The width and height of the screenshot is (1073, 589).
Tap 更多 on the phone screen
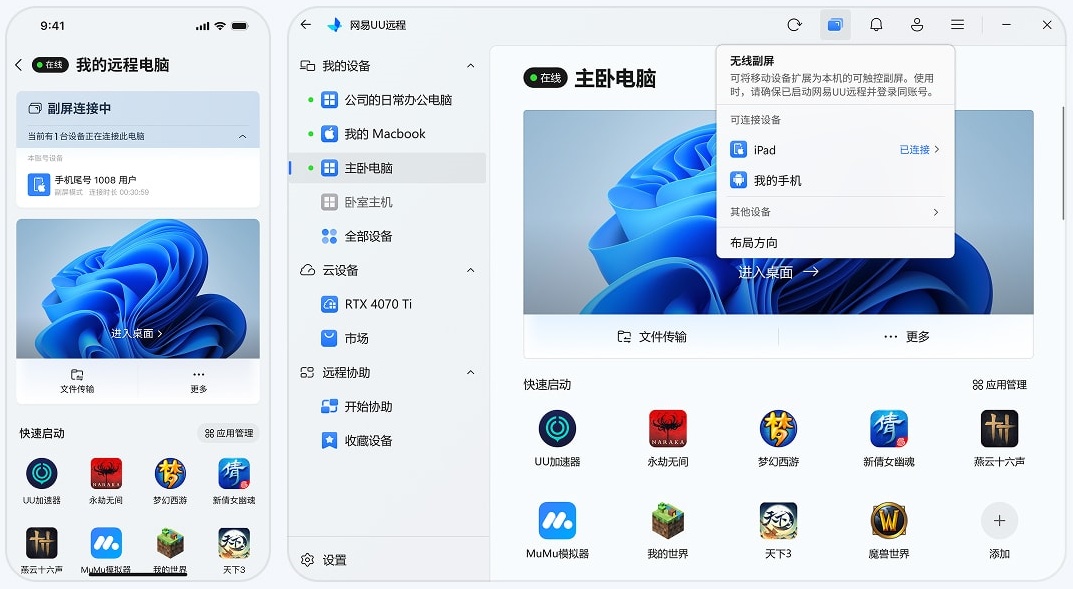click(198, 381)
